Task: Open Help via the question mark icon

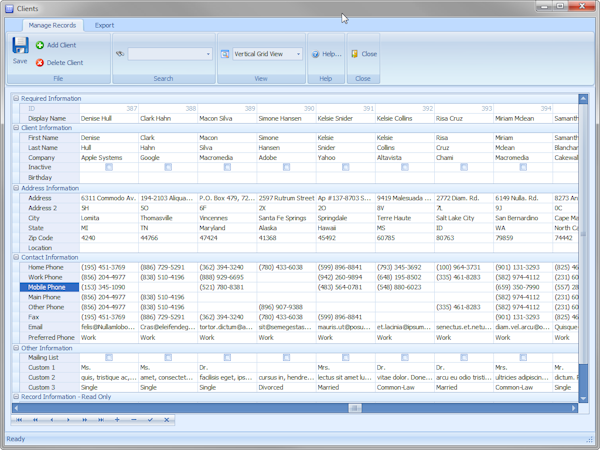Action: (x=316, y=54)
